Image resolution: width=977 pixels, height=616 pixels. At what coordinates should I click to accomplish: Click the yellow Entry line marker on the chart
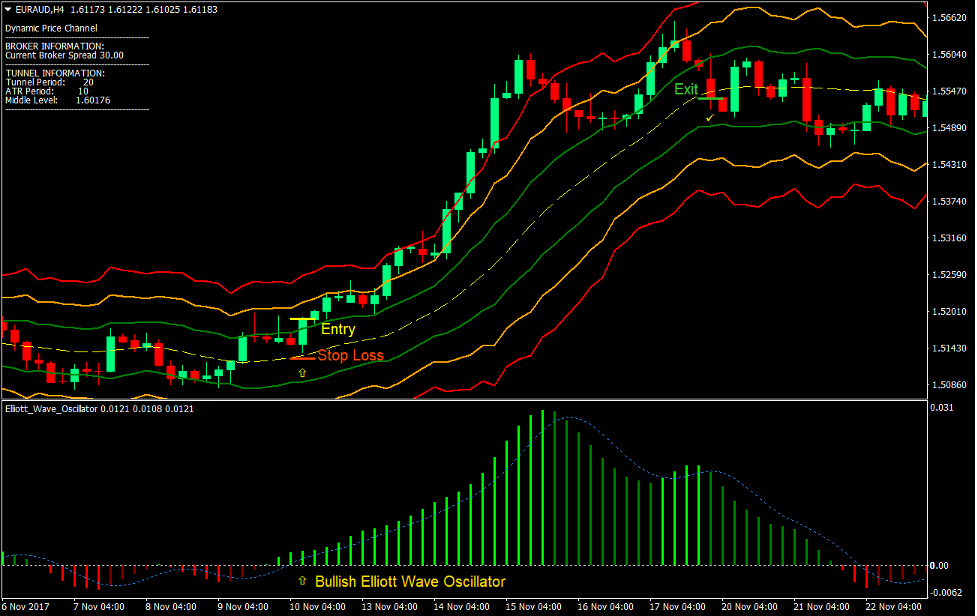tap(302, 318)
